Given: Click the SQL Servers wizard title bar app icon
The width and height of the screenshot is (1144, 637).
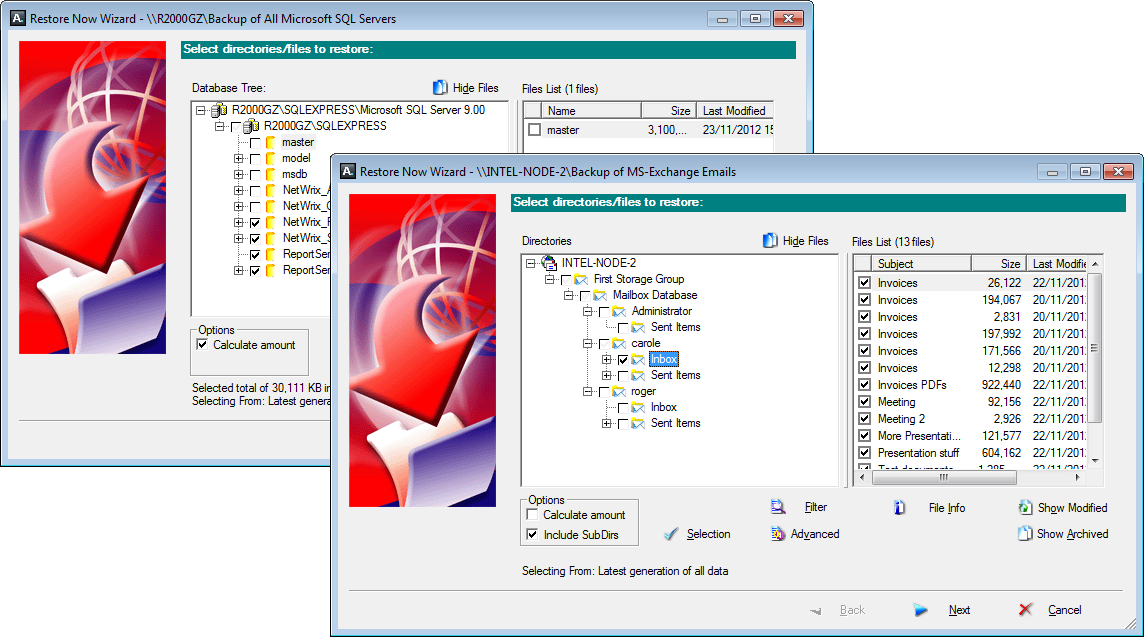Looking at the screenshot, I should [18, 18].
